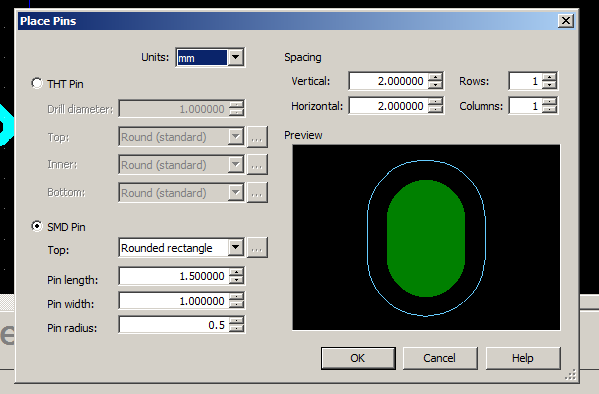Click the dialog resize grip corner

[570, 375]
